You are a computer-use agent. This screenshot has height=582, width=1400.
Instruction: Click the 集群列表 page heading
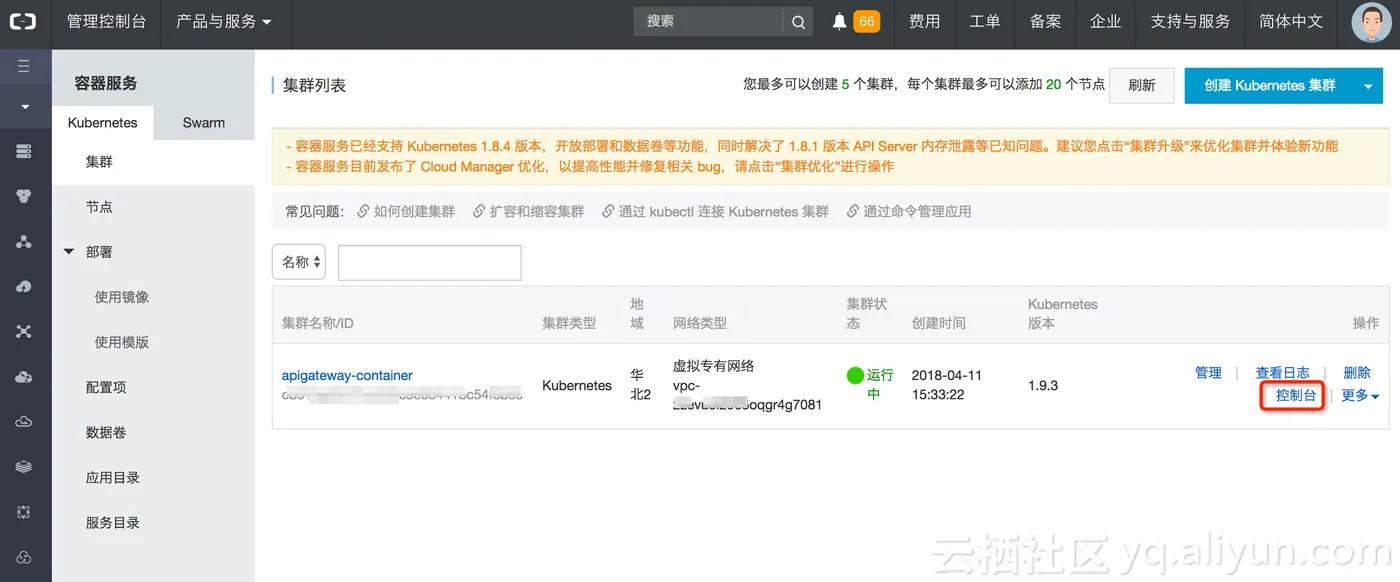click(x=314, y=86)
